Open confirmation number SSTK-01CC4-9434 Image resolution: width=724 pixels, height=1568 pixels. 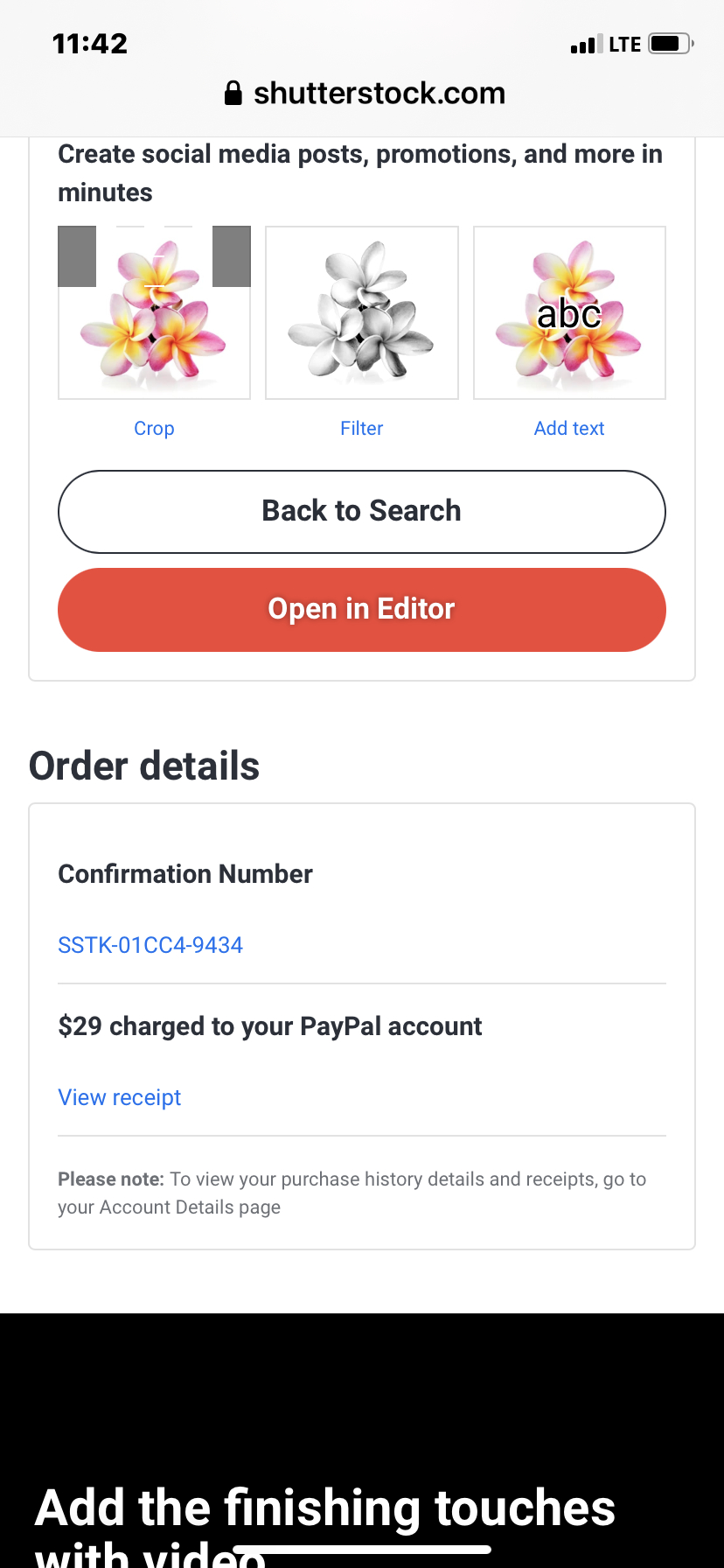(150, 944)
